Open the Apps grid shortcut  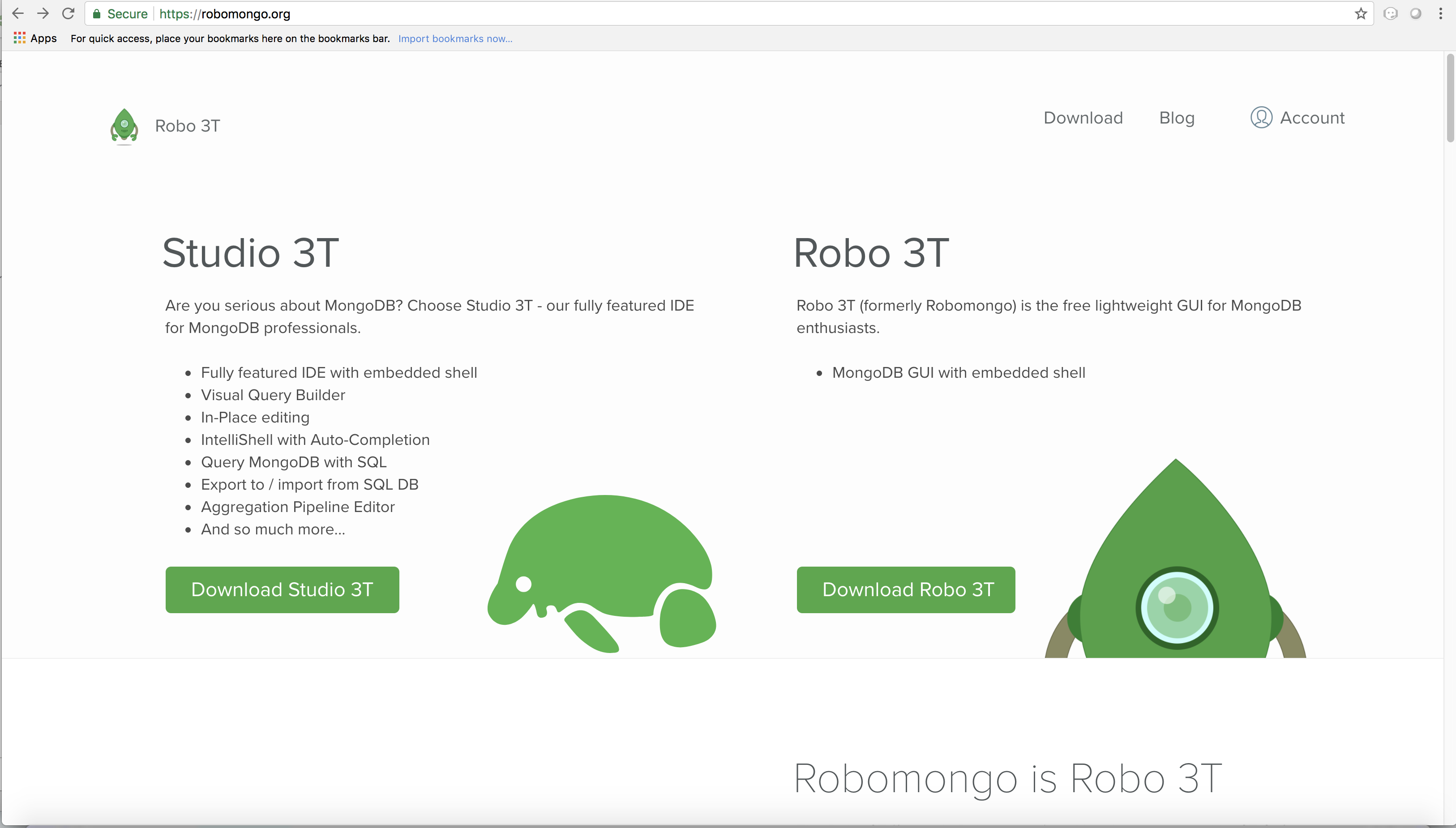coord(34,38)
